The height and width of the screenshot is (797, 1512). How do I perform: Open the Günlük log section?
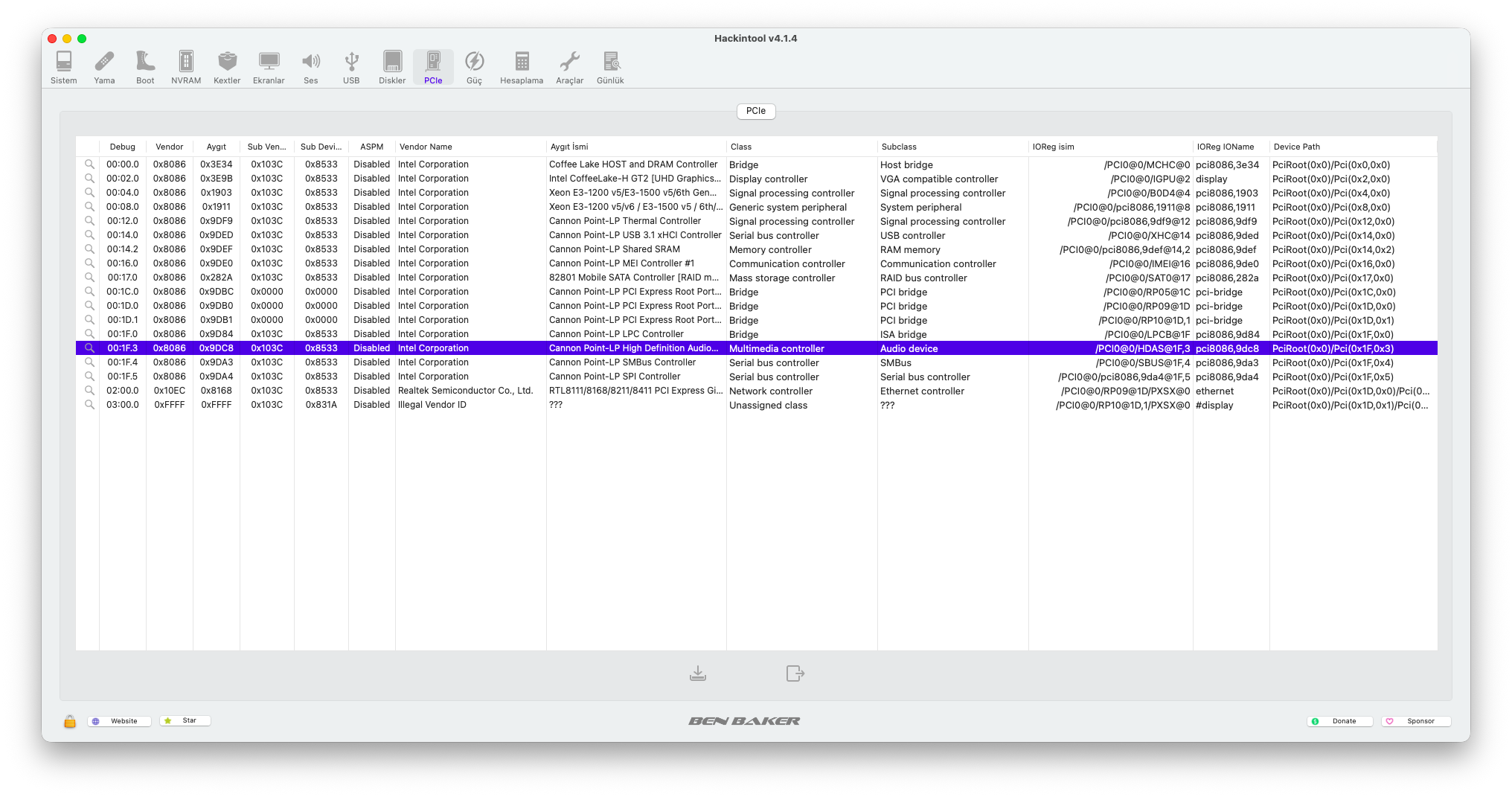[x=610, y=67]
